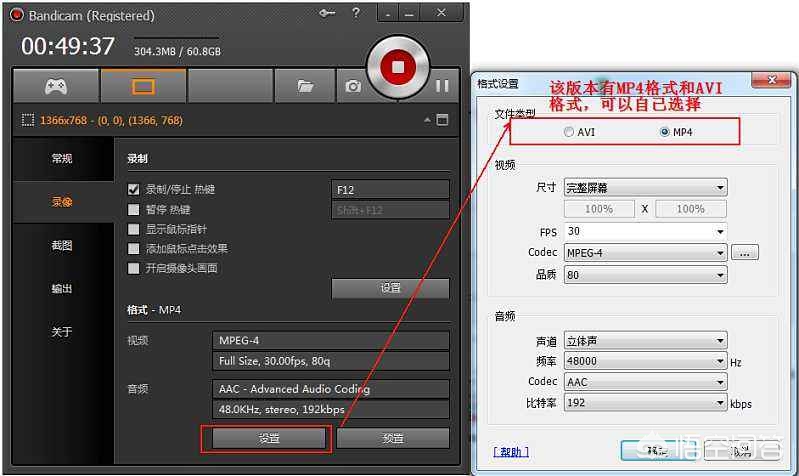Open the 尺寸 完整屏幕 dropdown
Screen dimensions: 799x476
pyautogui.click(x=646, y=188)
